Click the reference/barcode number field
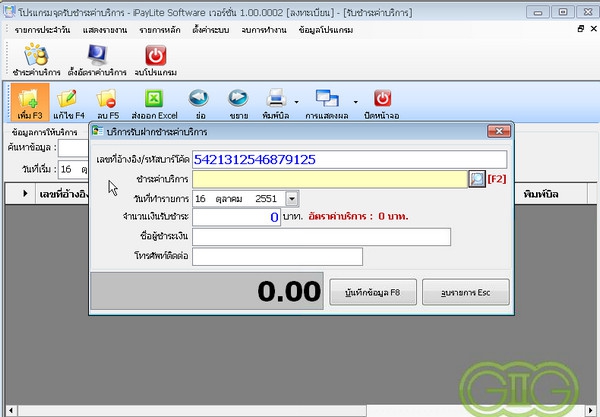The width and height of the screenshot is (600, 417). [350, 160]
